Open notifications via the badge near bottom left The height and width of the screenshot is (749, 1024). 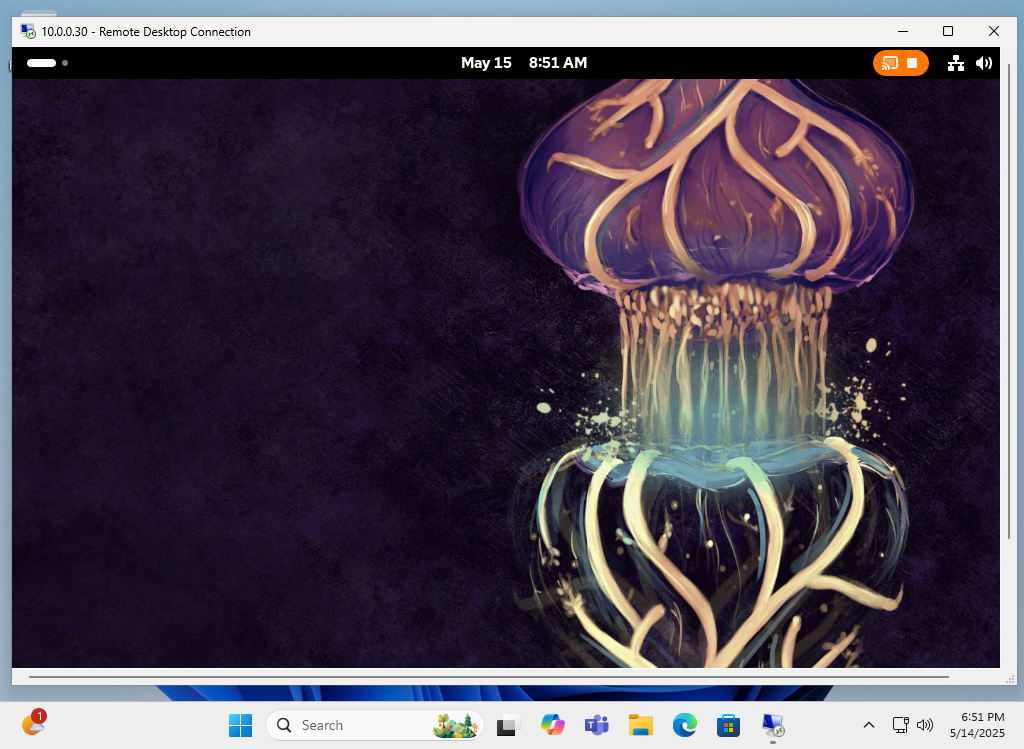click(36, 717)
